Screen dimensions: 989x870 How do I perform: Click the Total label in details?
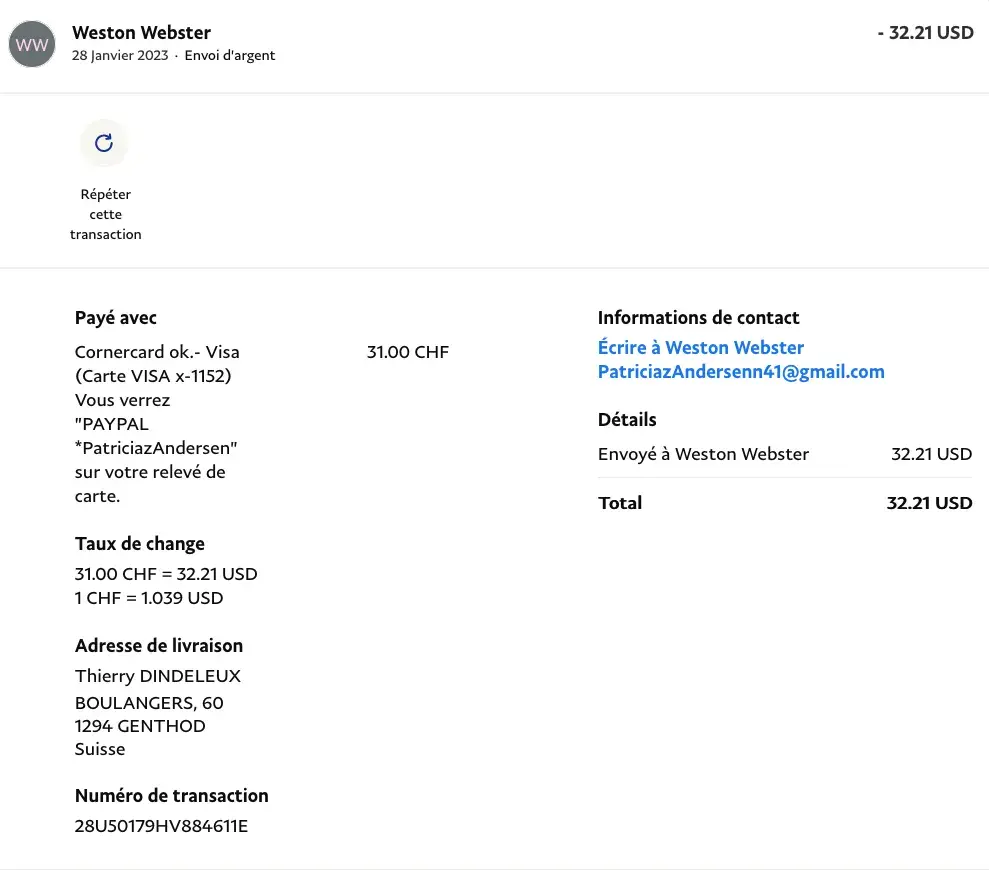pos(620,503)
